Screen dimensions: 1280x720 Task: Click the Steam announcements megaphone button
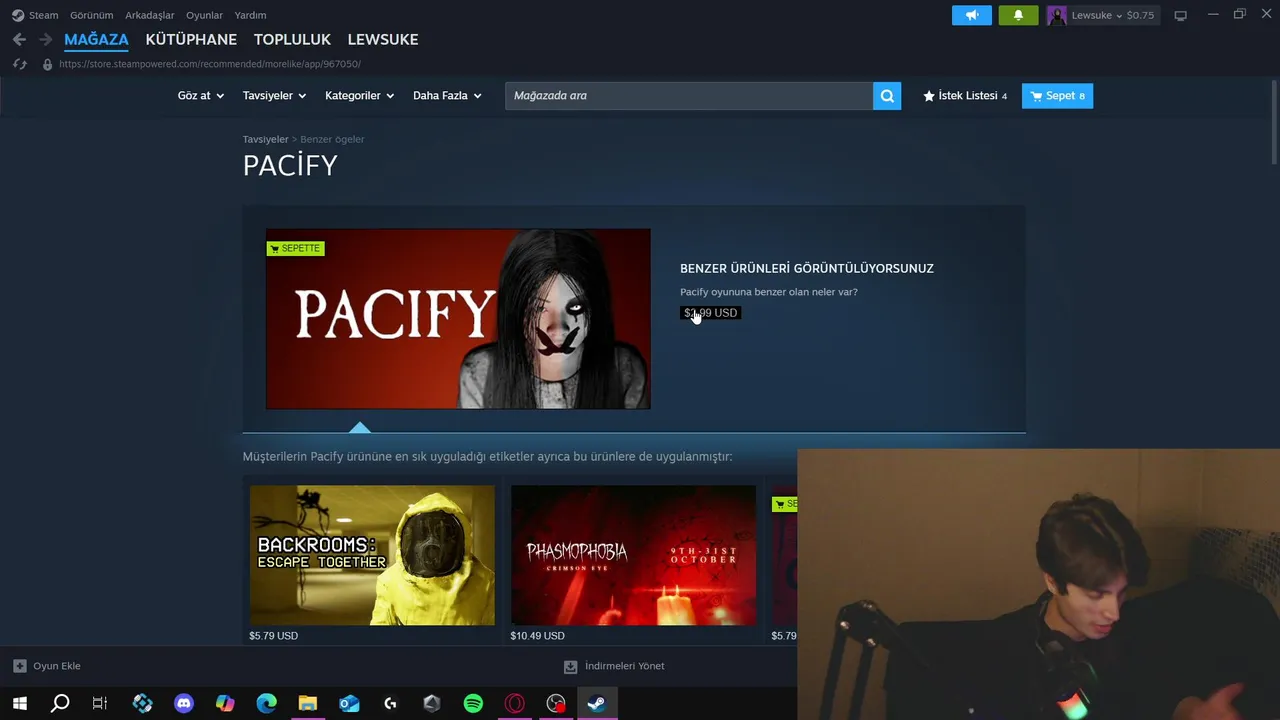[972, 15]
